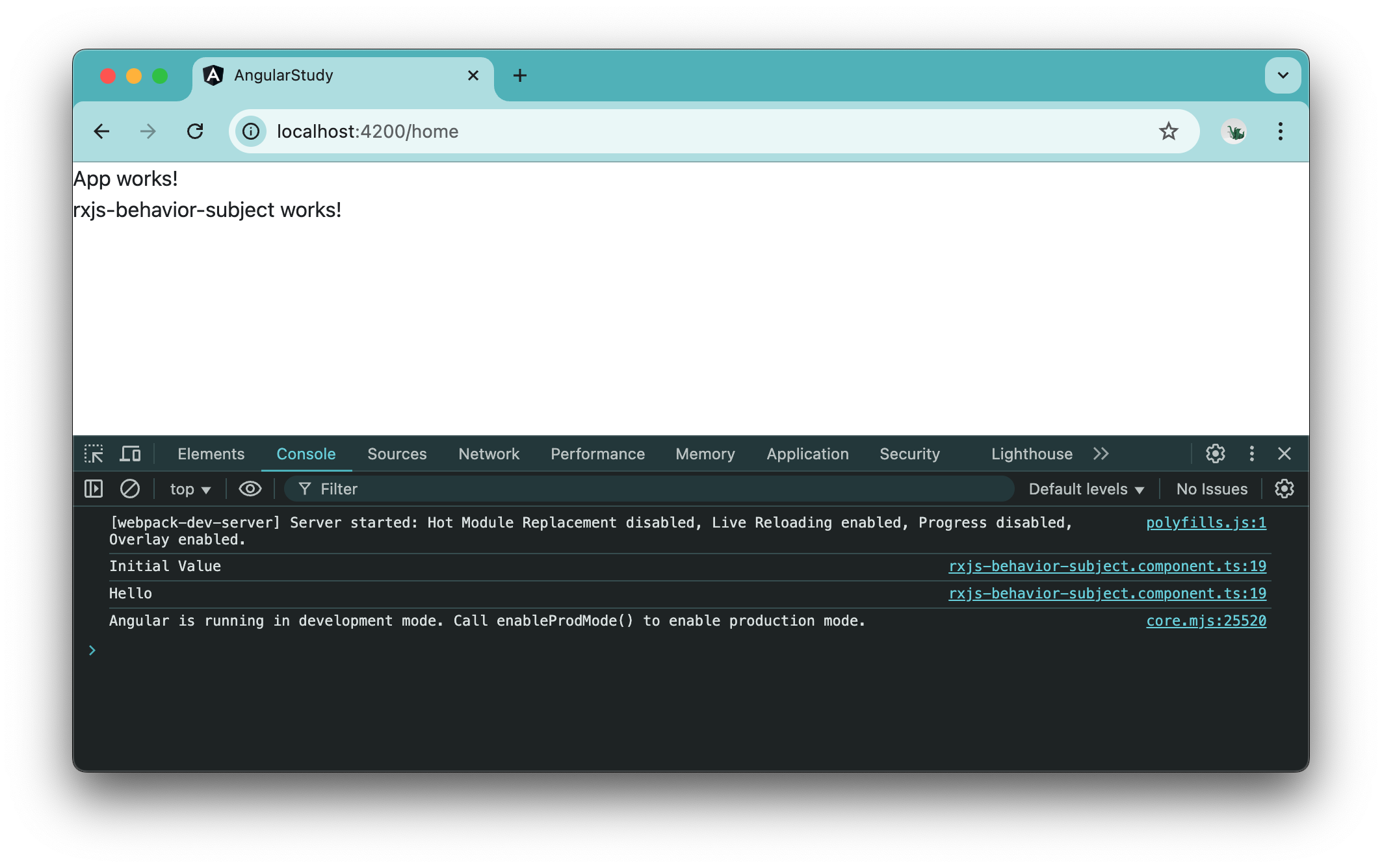Click the expand console sidebar icon

click(x=94, y=489)
